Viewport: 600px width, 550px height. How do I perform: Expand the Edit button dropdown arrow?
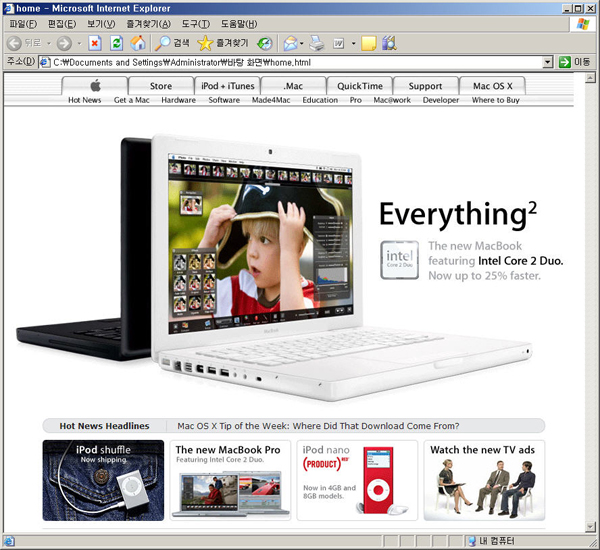[x=353, y=44]
